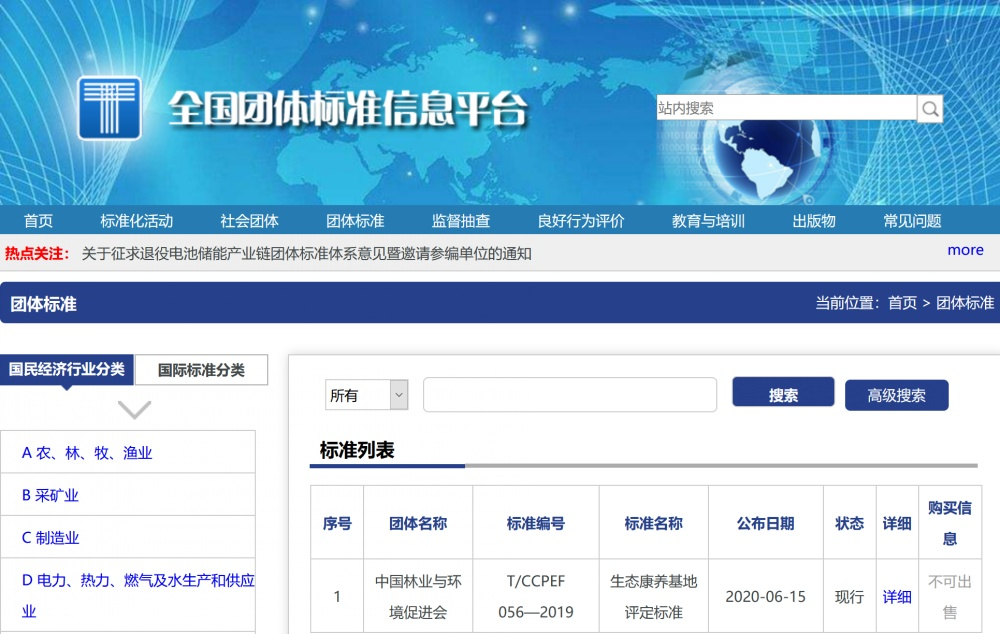
Task: Click the 高级搜索 button
Action: (x=897, y=395)
